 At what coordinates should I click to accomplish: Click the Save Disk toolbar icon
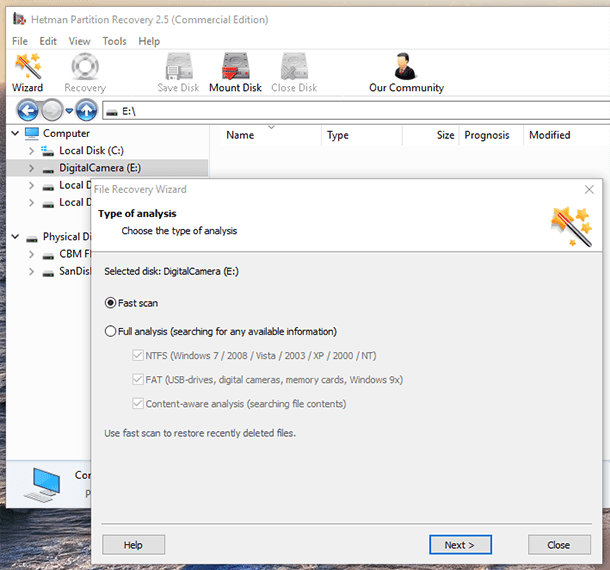pos(179,66)
